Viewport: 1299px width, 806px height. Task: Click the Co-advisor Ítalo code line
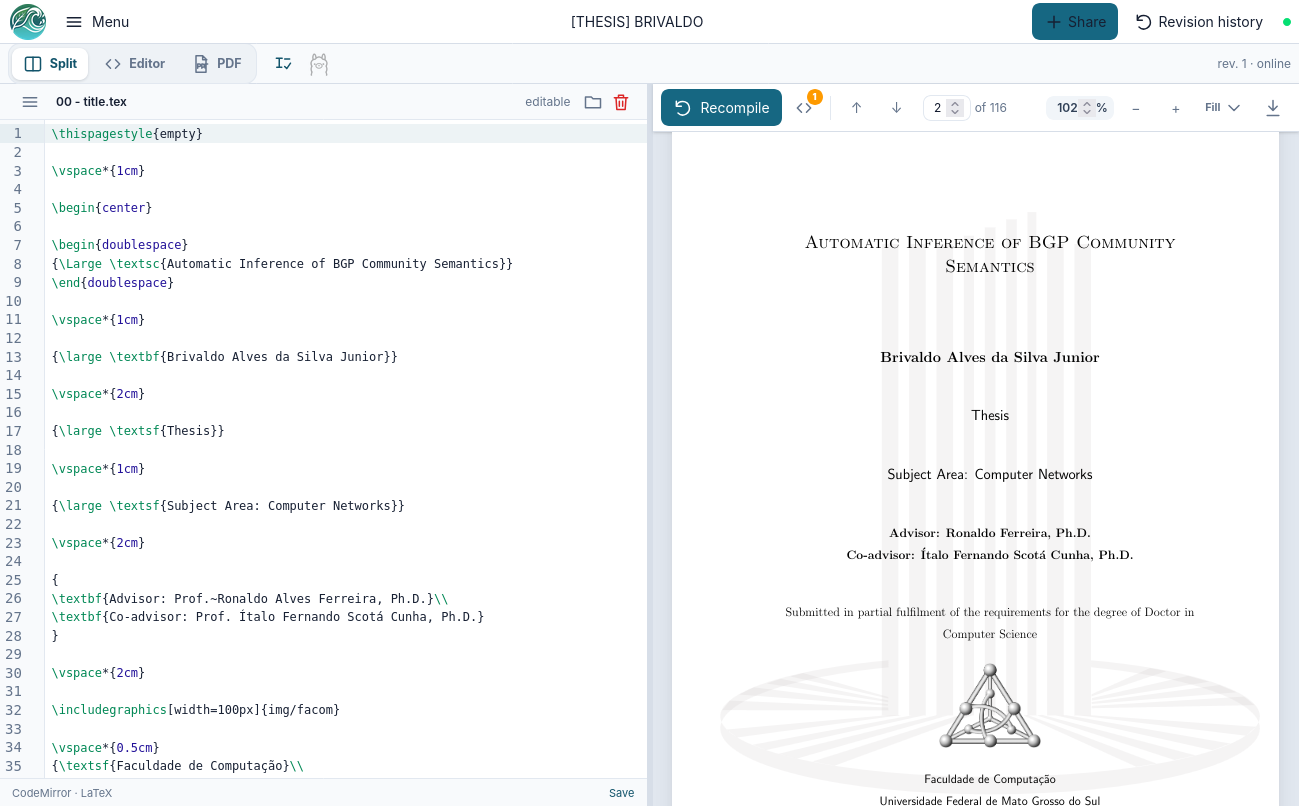coord(268,617)
